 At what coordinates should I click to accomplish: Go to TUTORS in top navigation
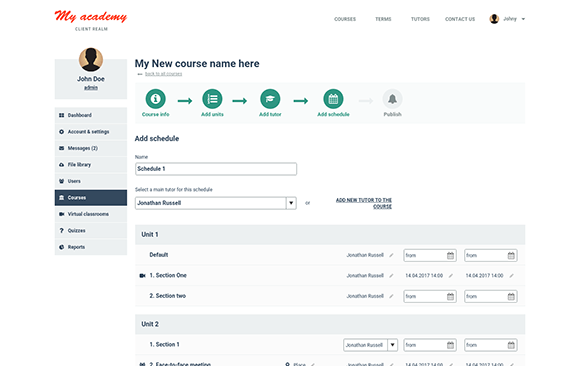point(420,19)
